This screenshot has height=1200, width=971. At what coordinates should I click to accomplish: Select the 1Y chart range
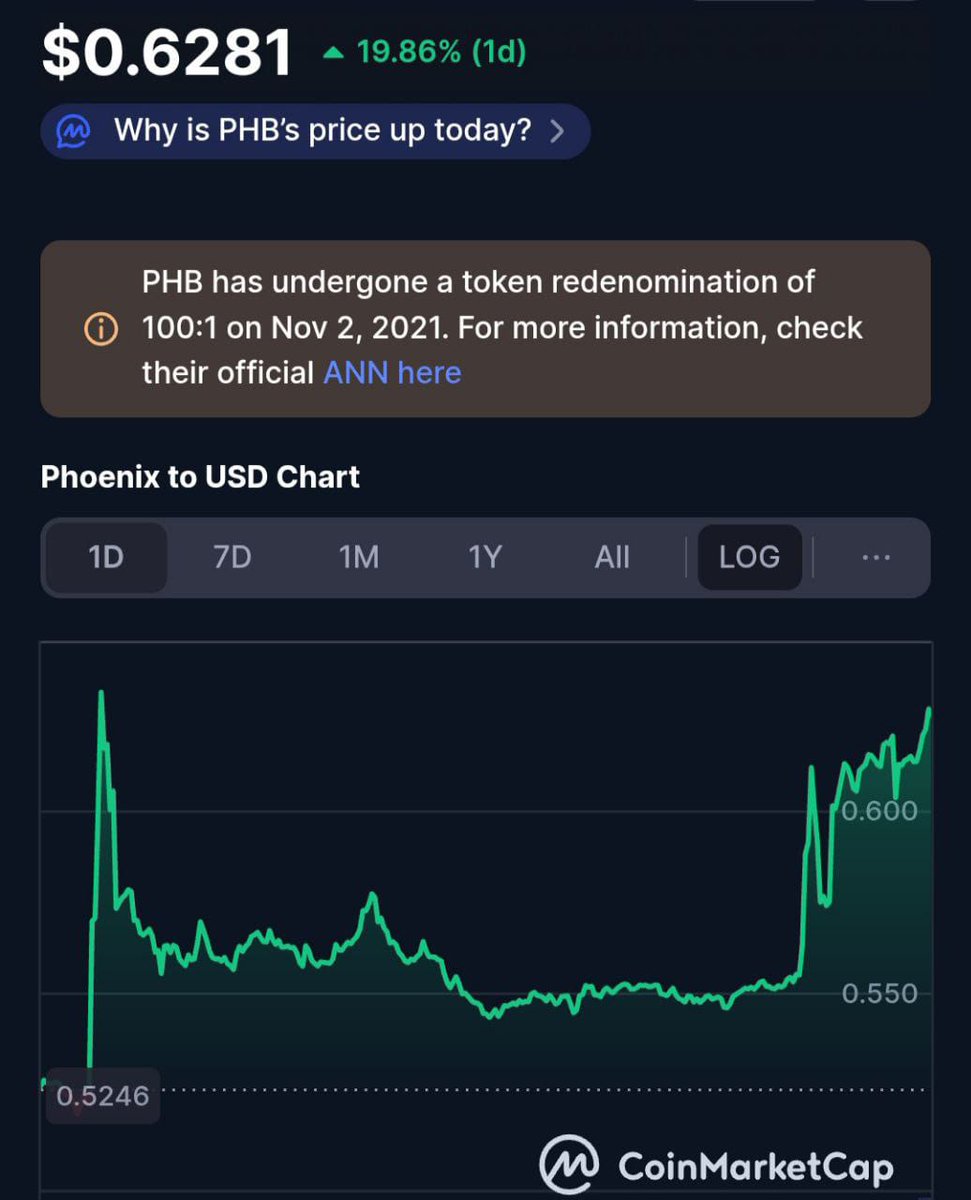coord(485,557)
